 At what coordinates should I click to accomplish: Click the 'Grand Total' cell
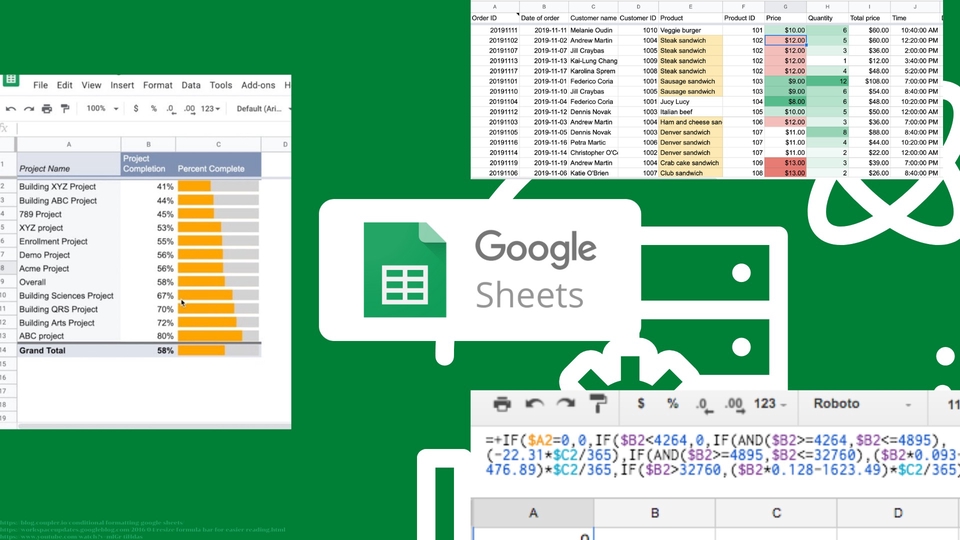[69, 350]
